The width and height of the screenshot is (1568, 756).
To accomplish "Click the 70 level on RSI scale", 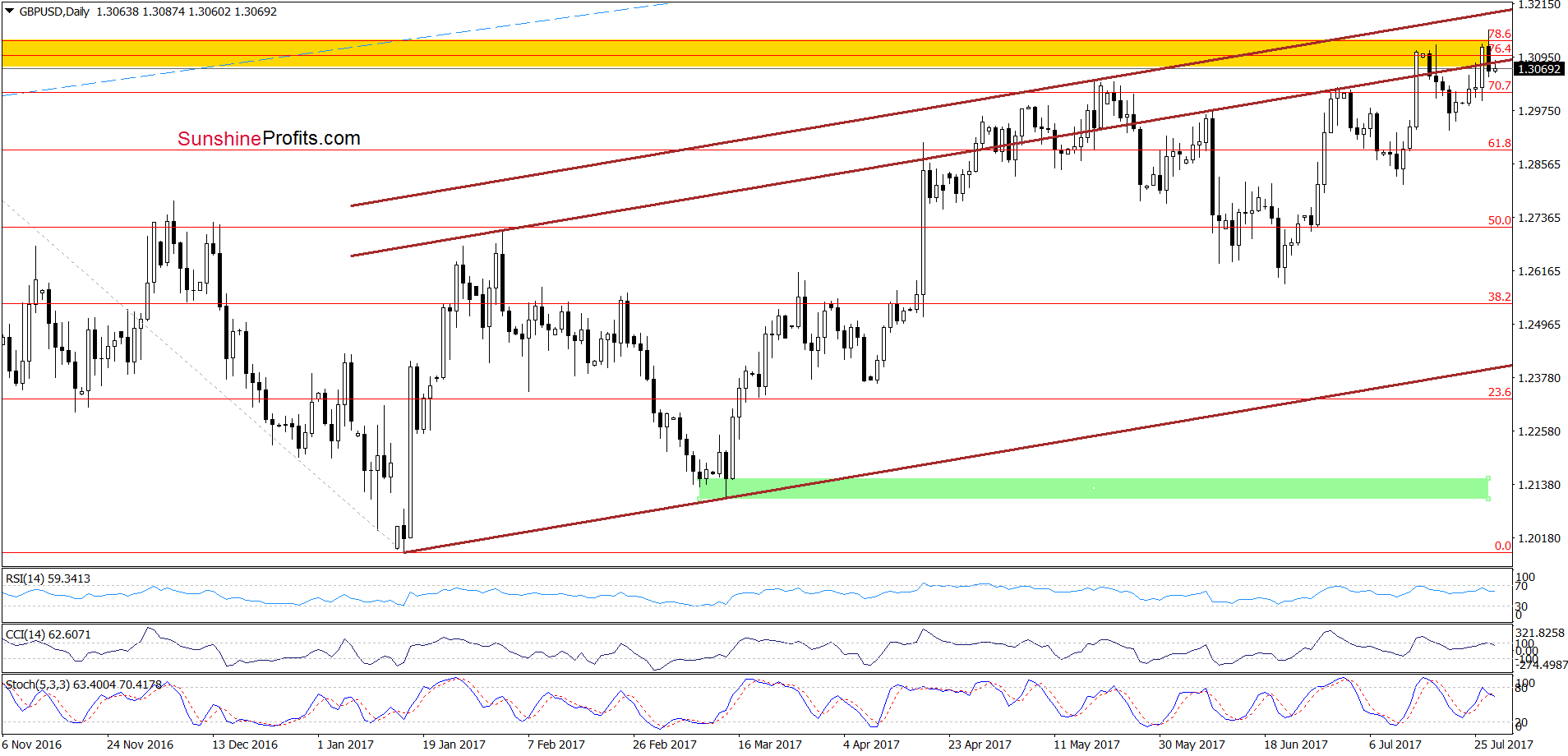I will [x=1521, y=586].
